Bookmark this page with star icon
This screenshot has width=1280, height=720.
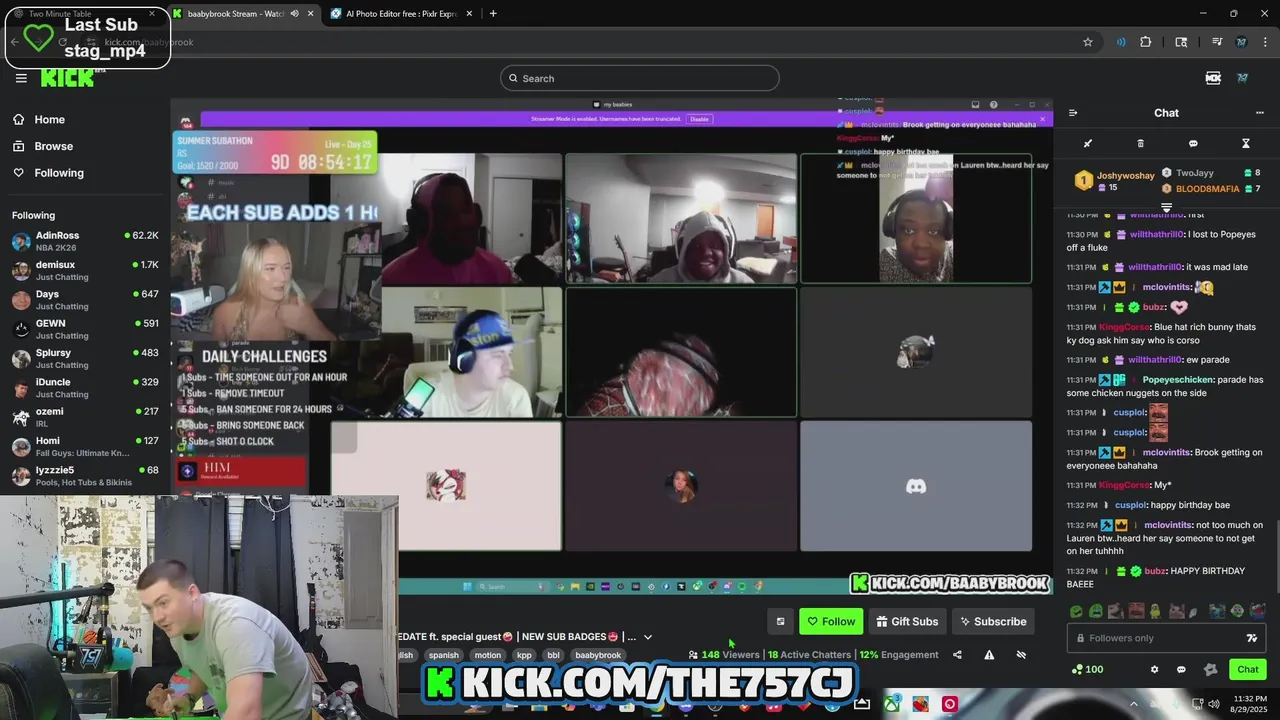tap(1088, 42)
